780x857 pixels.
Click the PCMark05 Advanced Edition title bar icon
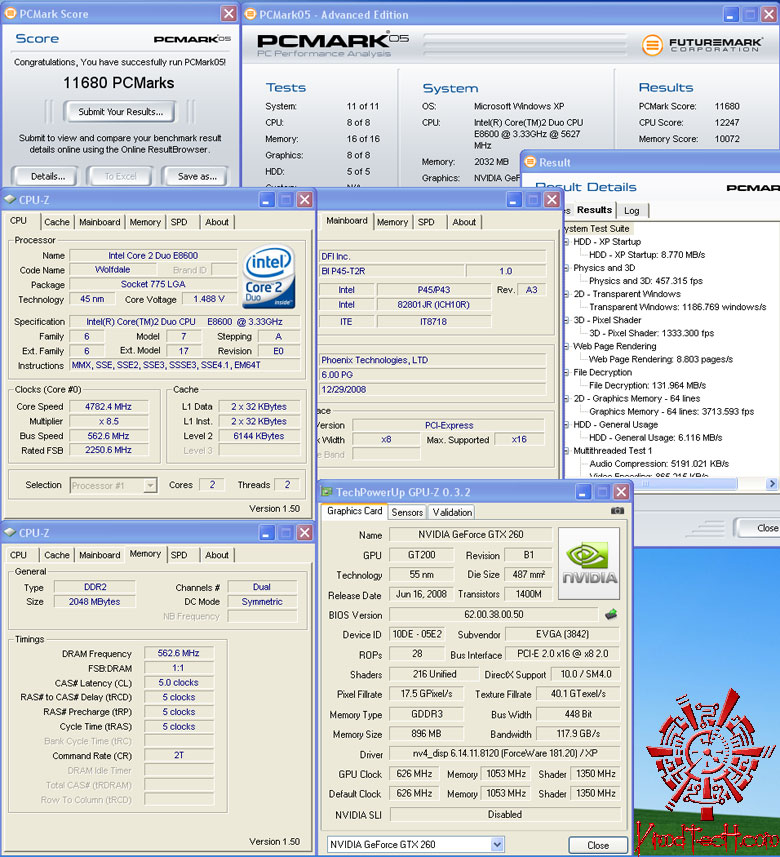pyautogui.click(x=250, y=14)
